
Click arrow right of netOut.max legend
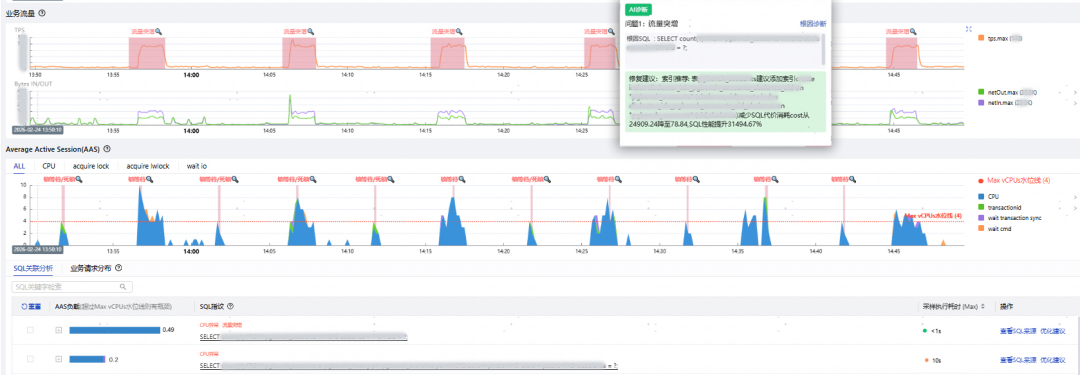[1076, 92]
